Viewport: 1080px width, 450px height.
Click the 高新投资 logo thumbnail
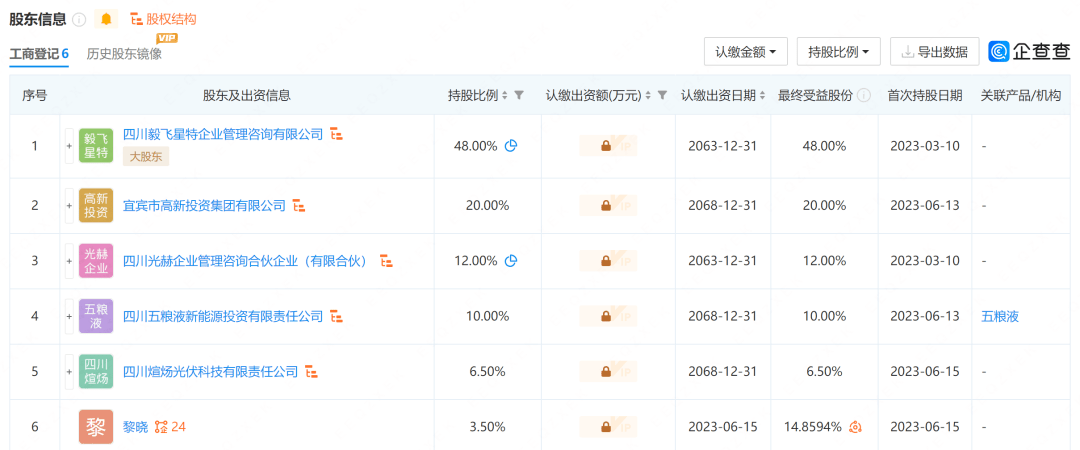96,205
